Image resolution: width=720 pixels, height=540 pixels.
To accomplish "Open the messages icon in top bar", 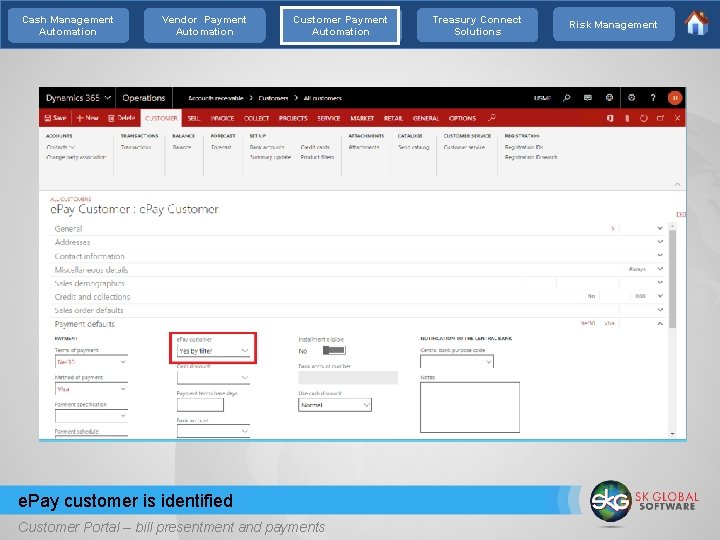I will [x=588, y=98].
